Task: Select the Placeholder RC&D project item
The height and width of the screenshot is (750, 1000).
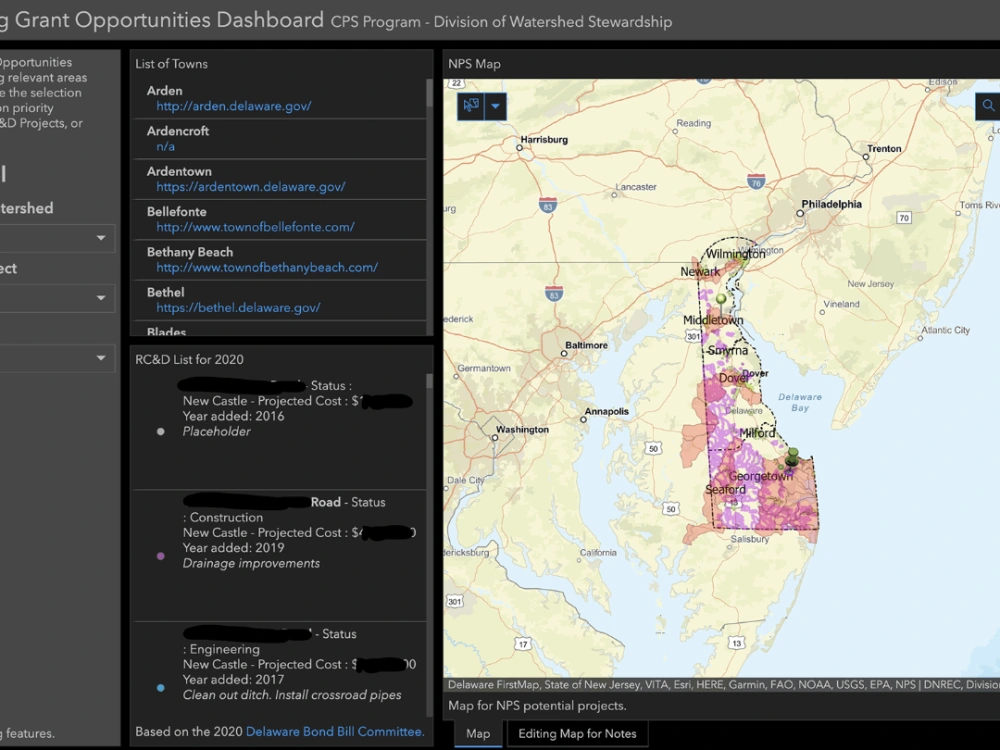Action: (x=279, y=431)
